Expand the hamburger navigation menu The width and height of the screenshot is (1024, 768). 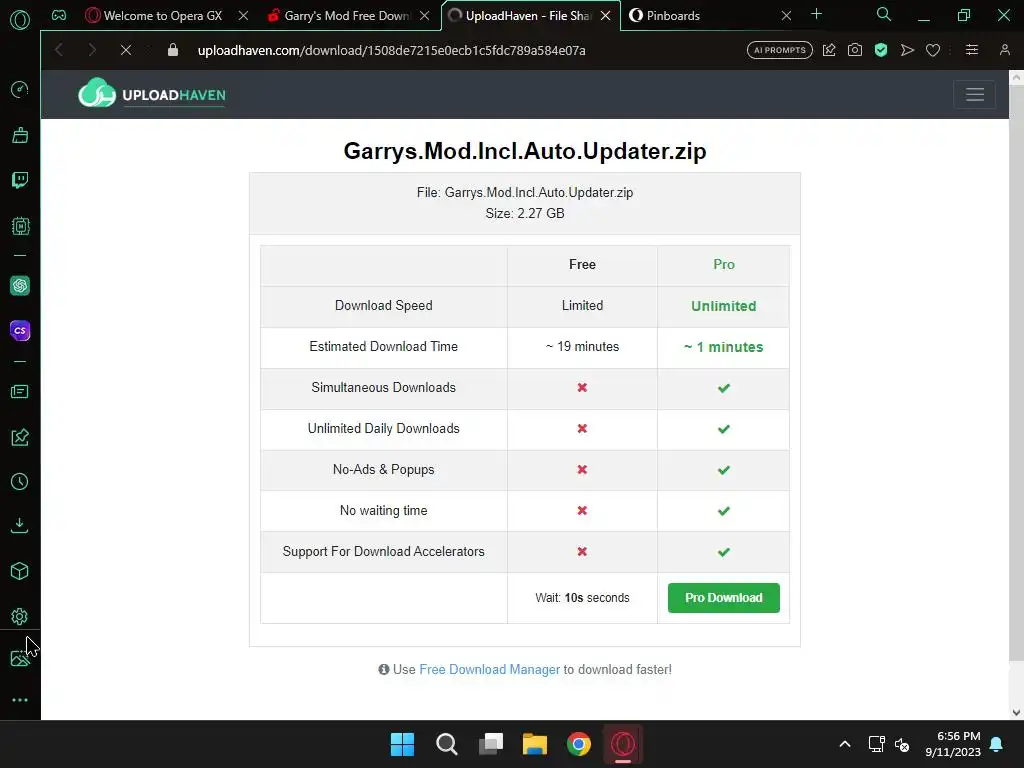click(x=974, y=95)
